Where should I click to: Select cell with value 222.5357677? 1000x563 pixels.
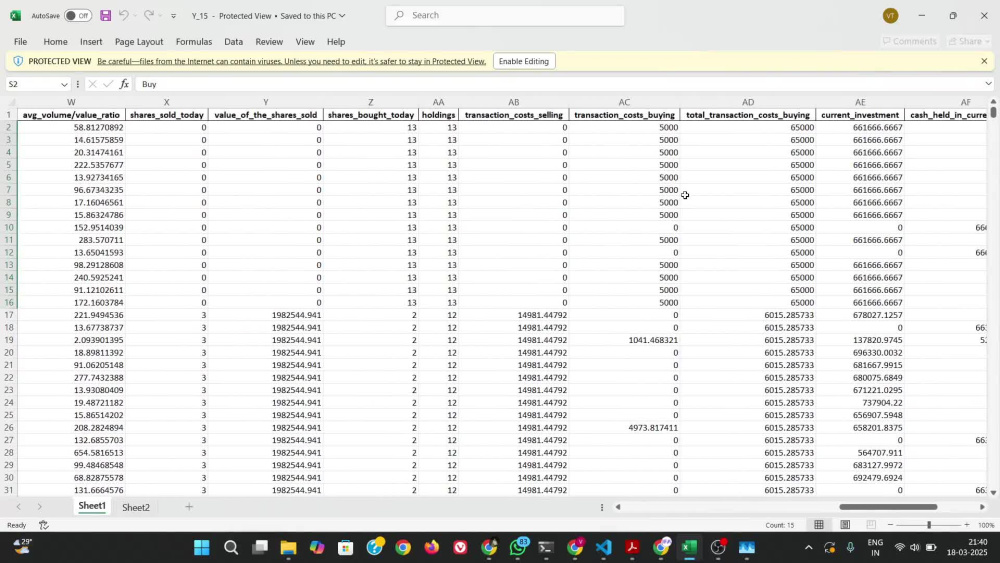(x=71, y=165)
